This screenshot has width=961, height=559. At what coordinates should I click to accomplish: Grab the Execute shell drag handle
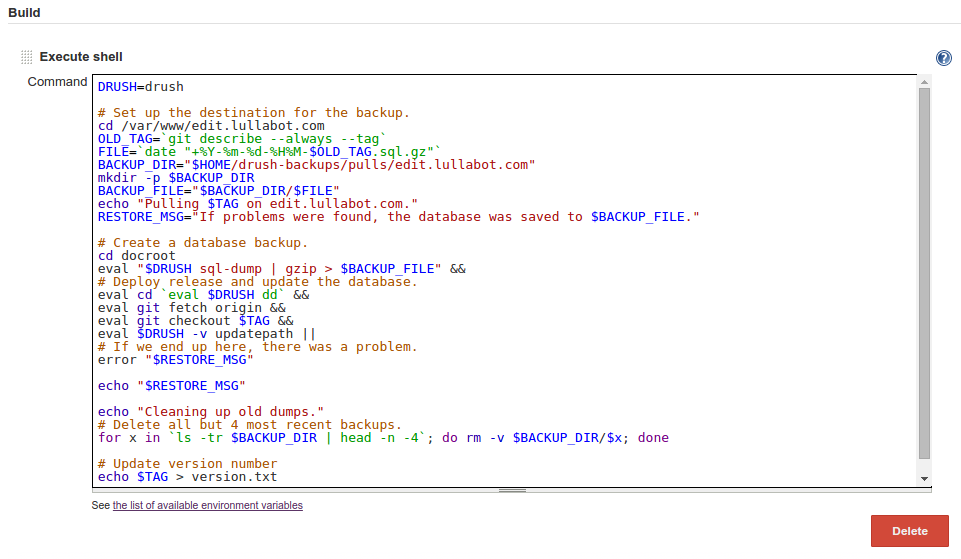click(26, 57)
